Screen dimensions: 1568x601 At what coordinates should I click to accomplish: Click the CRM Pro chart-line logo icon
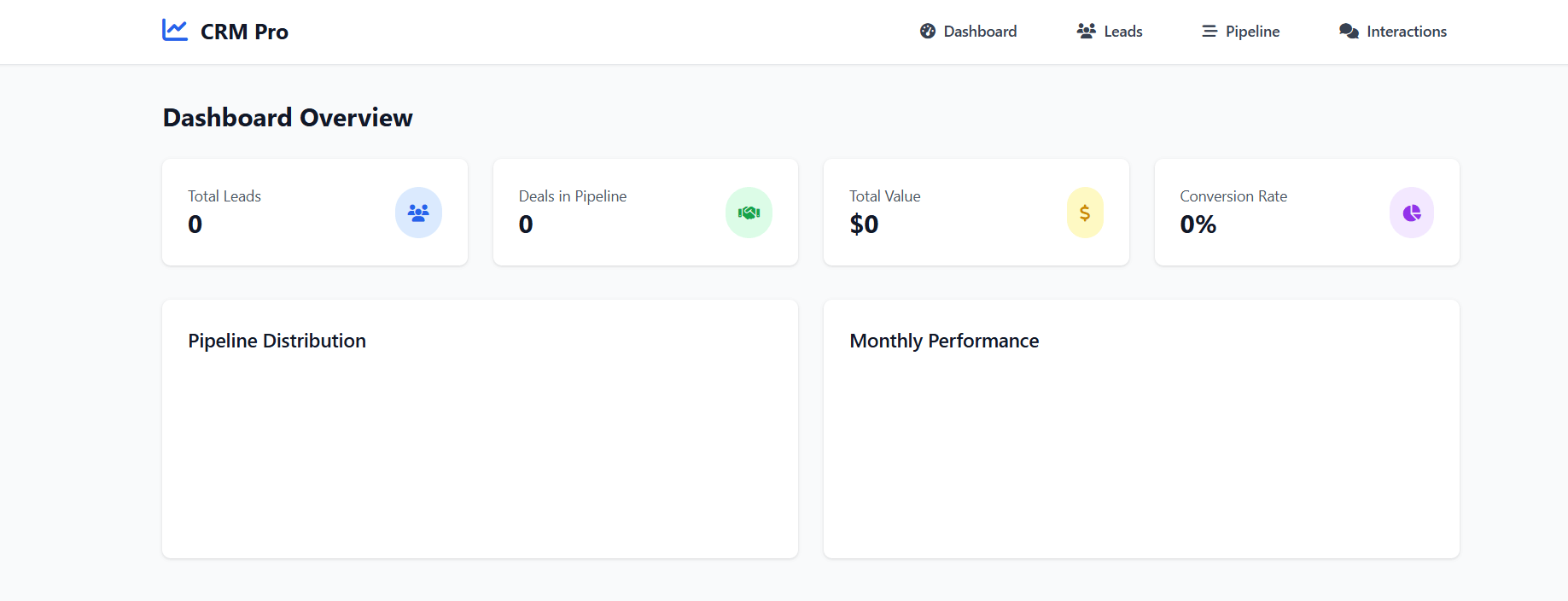175,31
